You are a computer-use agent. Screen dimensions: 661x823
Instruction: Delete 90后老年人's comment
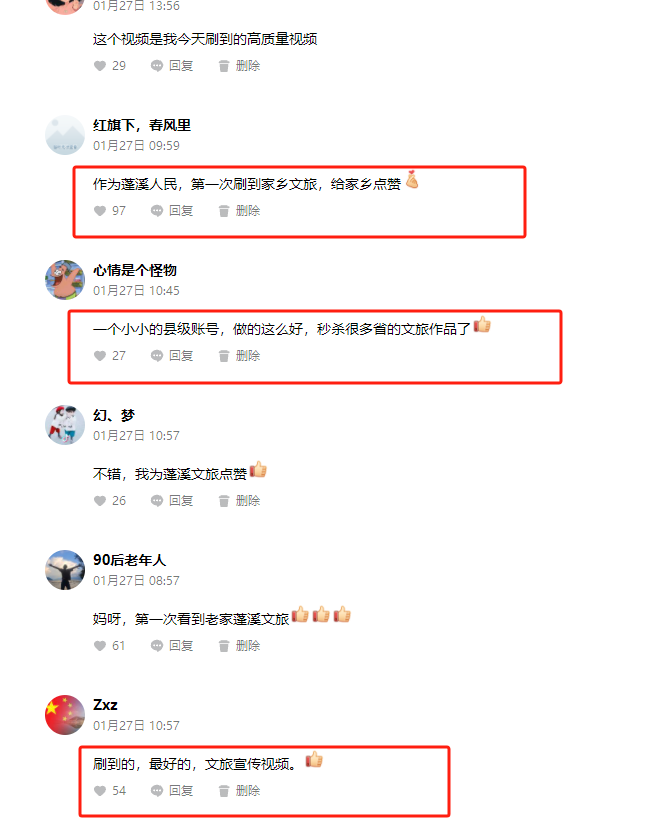pyautogui.click(x=239, y=646)
